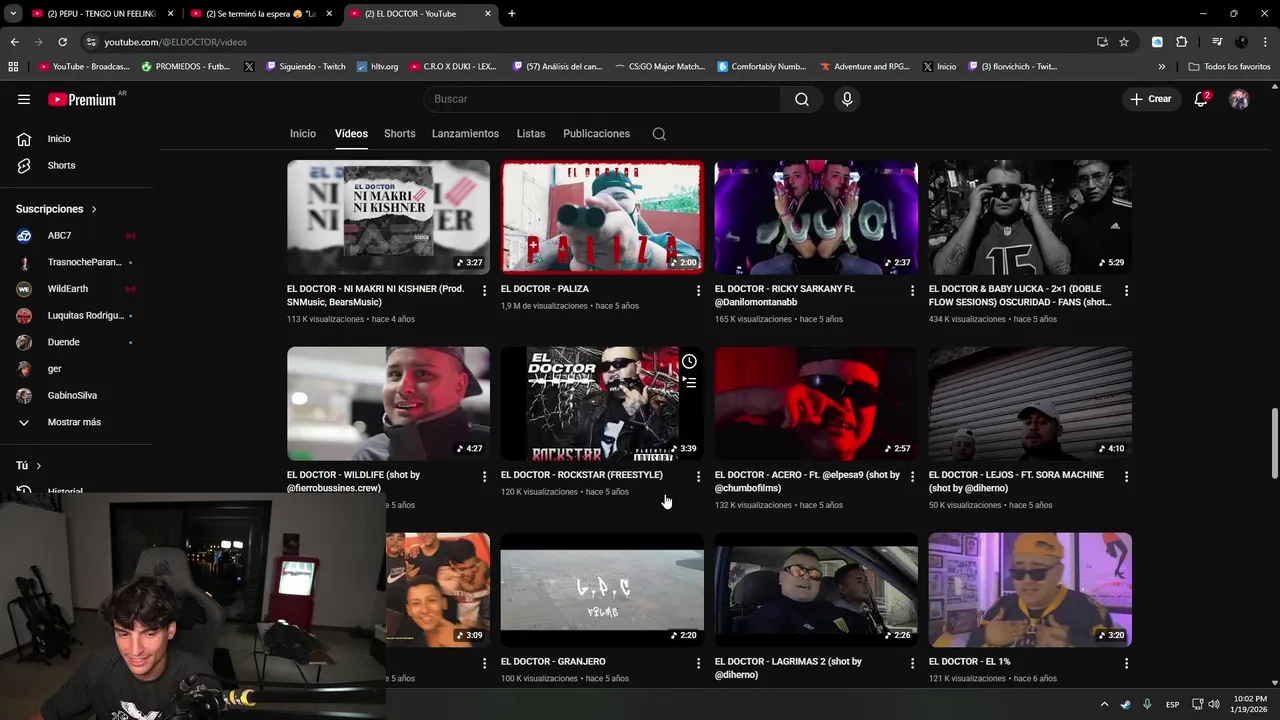Play the ACERO video thumbnail
Viewport: 1280px width, 720px height.
[816, 404]
